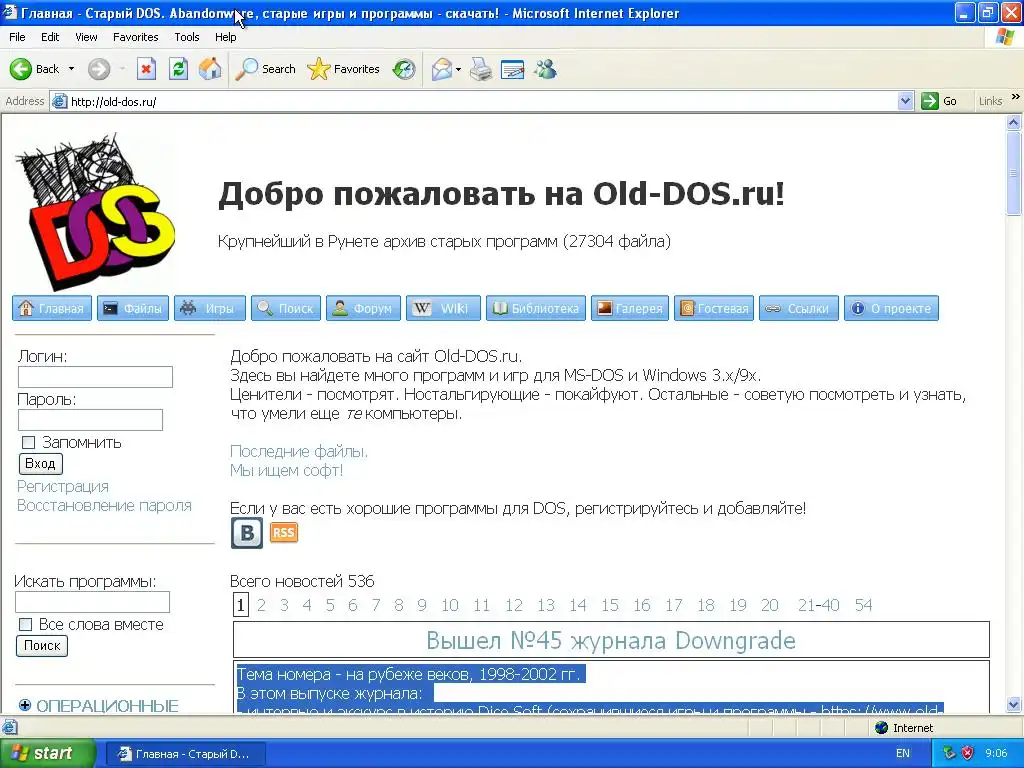Open the Последние файлы link

pos(299,451)
